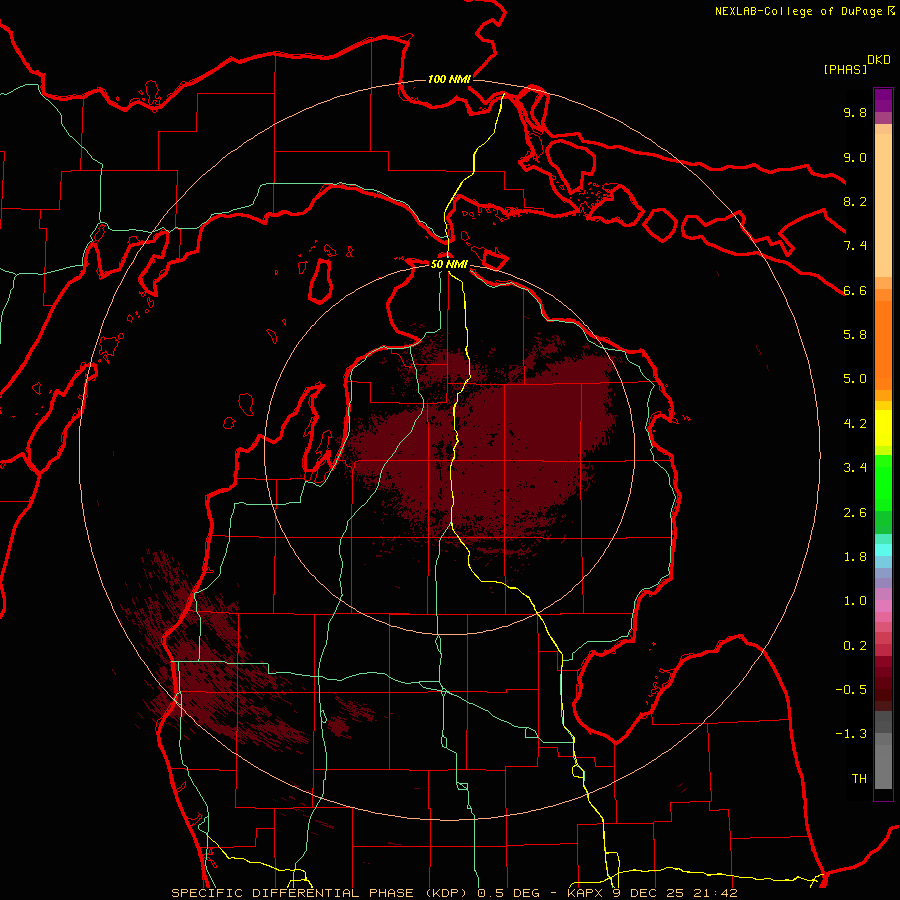The height and width of the screenshot is (900, 900).
Task: Click the 9.8 legend value
Action: click(855, 113)
